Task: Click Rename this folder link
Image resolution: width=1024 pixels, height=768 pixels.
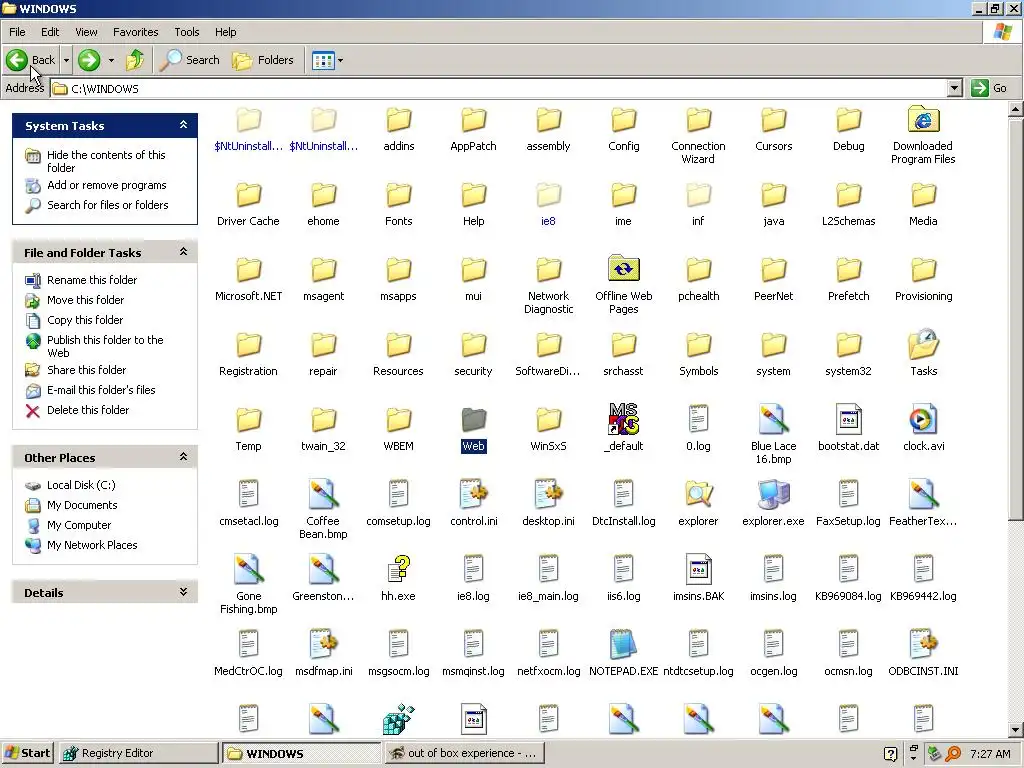Action: (x=92, y=280)
